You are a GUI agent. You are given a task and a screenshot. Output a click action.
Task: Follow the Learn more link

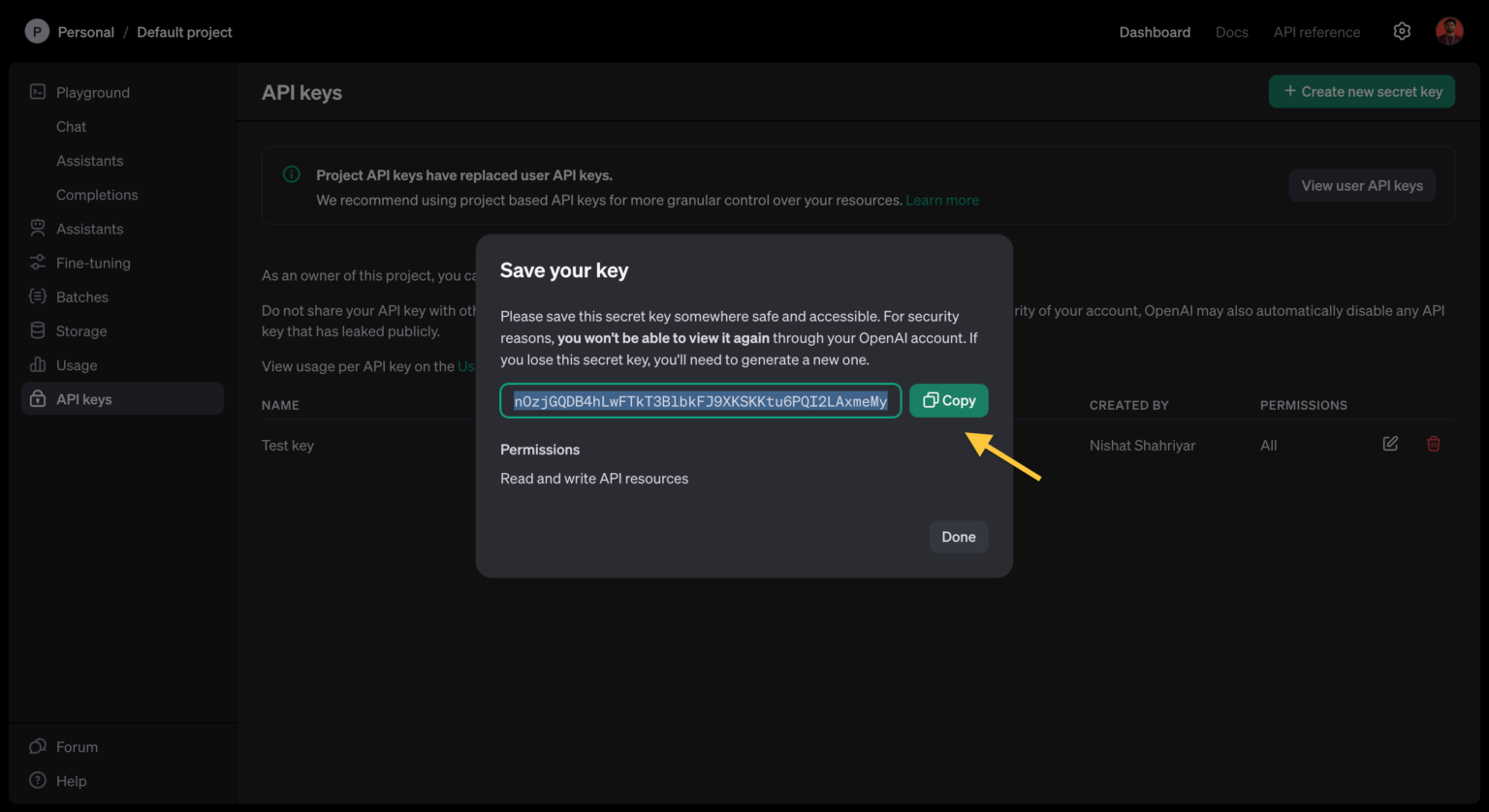(x=942, y=201)
